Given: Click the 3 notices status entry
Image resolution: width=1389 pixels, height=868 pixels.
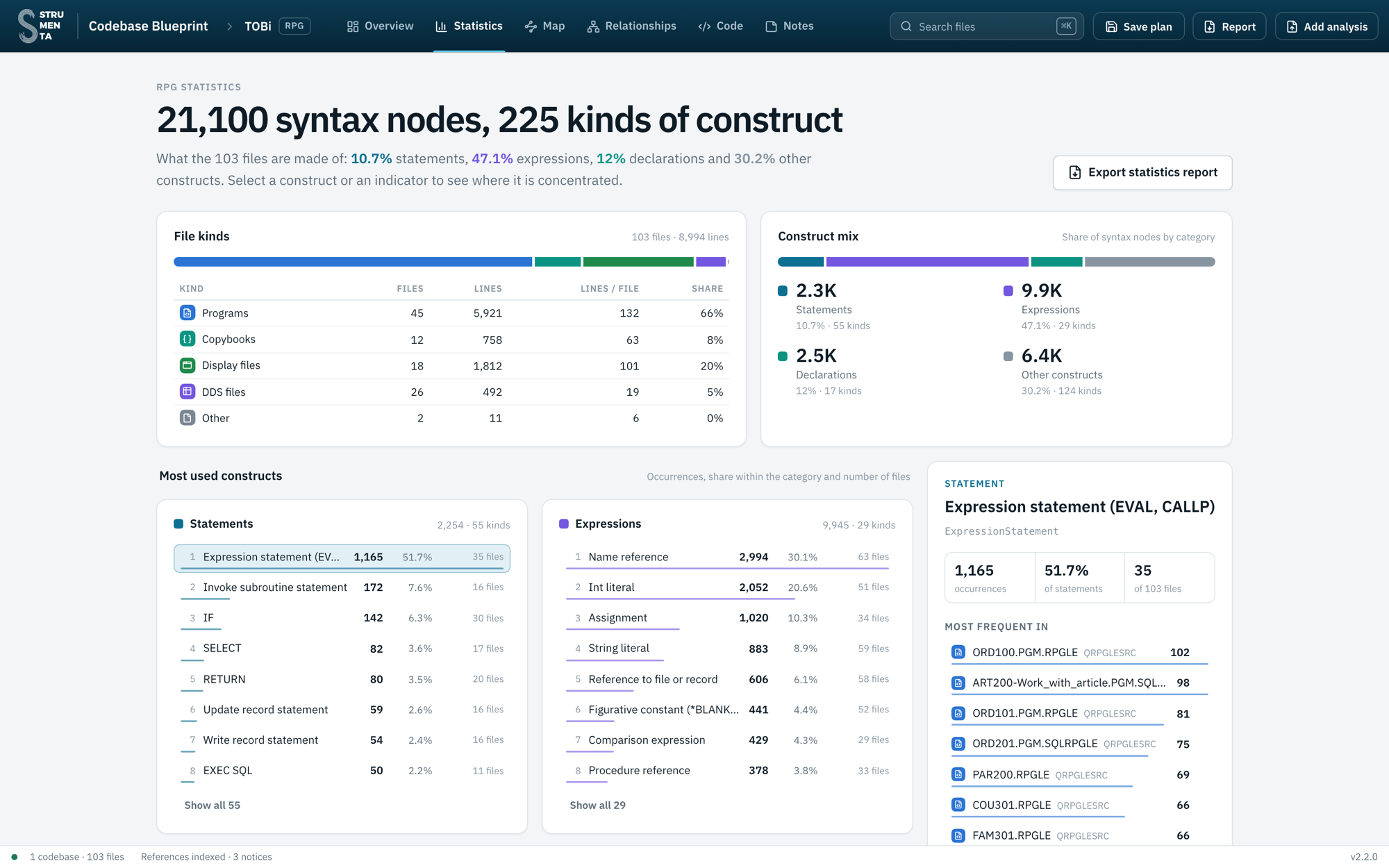Looking at the screenshot, I should point(252,857).
